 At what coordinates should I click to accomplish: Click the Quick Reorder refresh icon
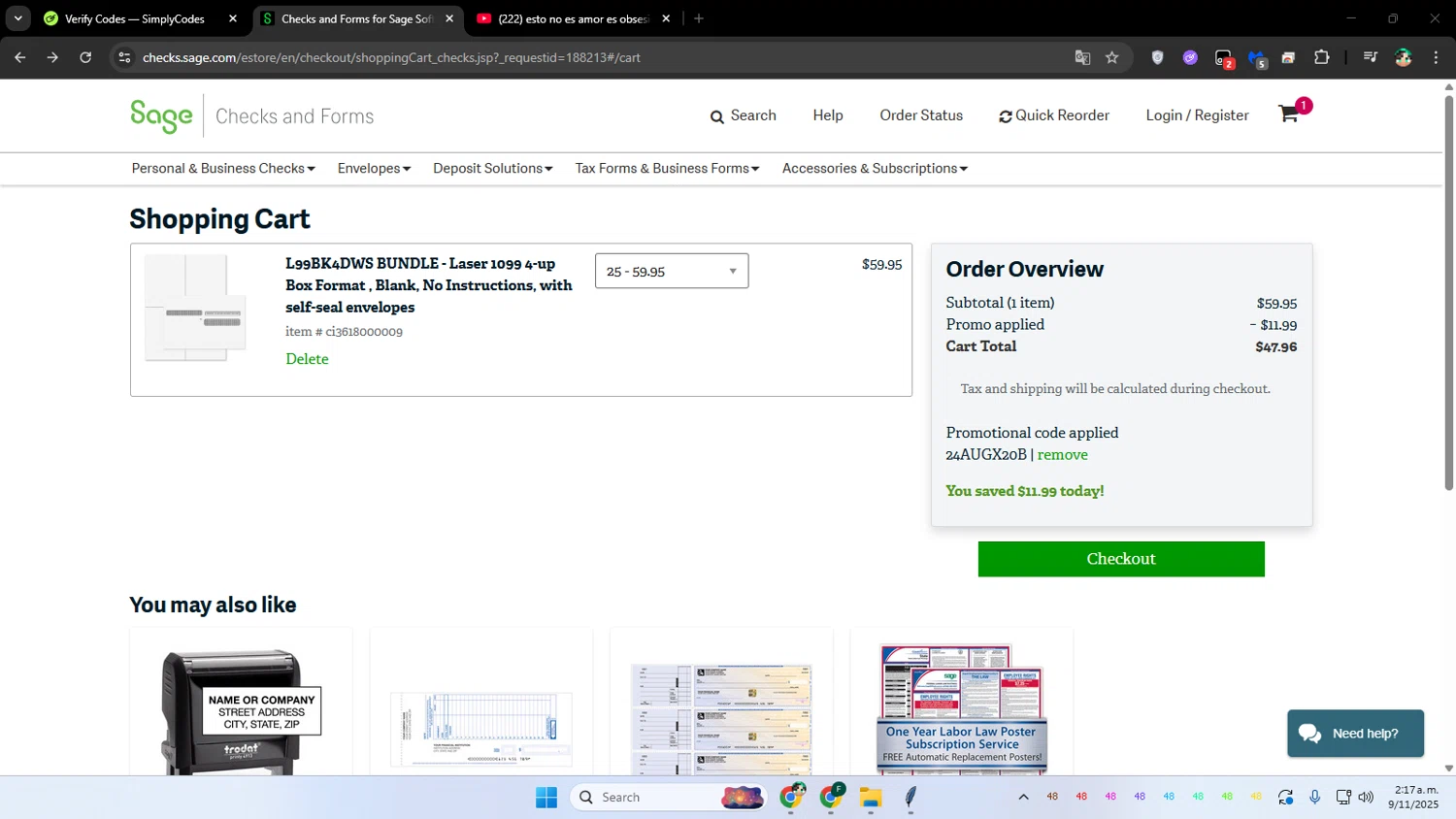1006,116
